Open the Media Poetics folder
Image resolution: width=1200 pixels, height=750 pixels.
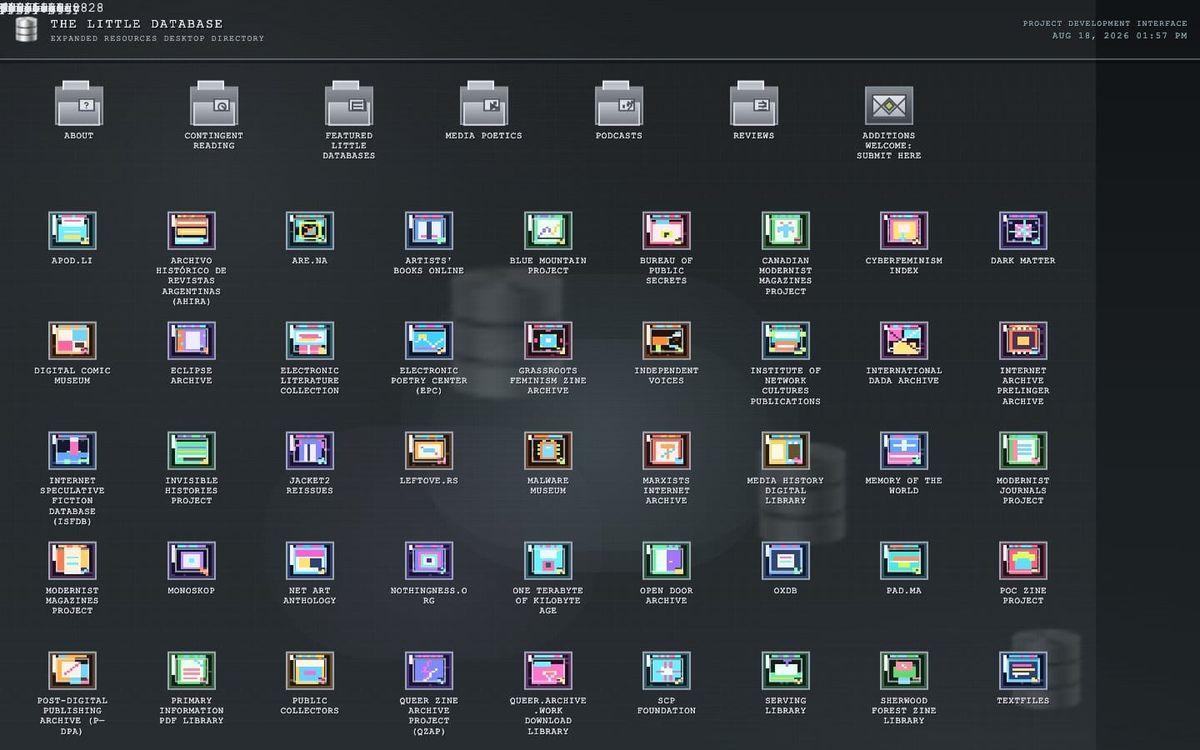(484, 103)
